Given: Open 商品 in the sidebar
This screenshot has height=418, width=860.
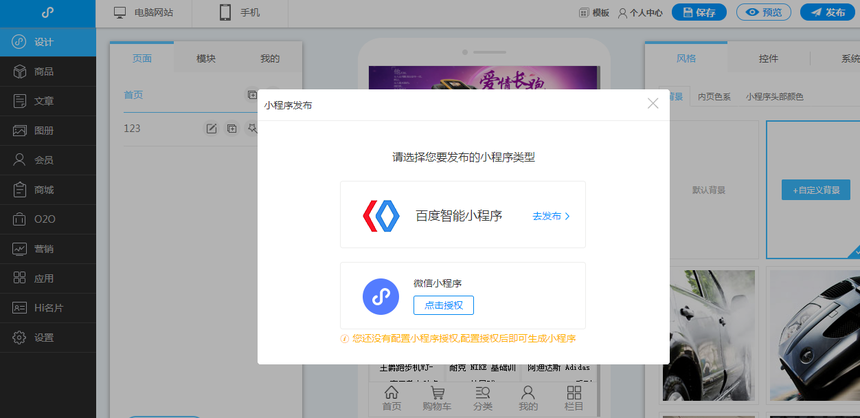Looking at the screenshot, I should click(48, 71).
